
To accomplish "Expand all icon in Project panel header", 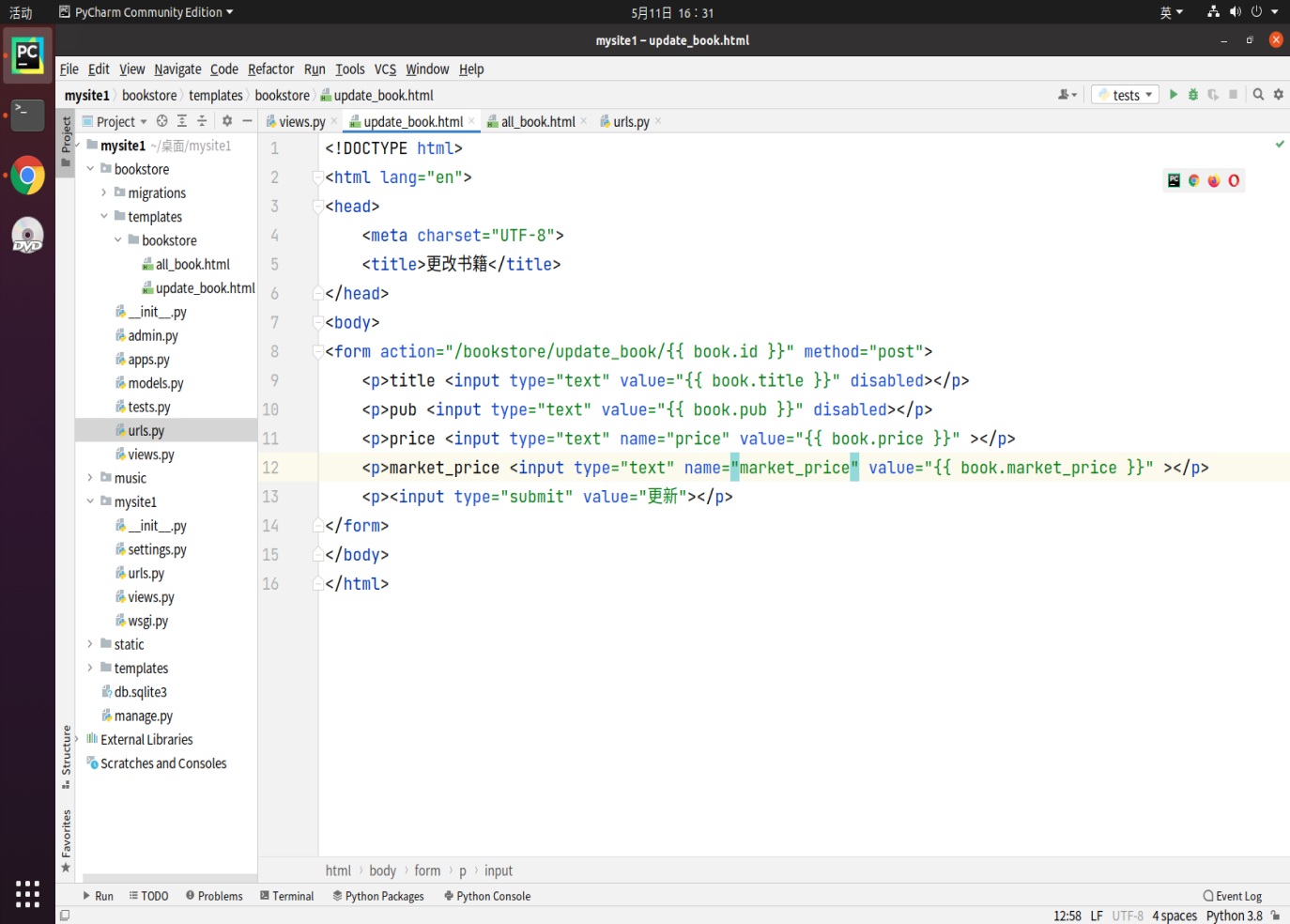I will (182, 121).
